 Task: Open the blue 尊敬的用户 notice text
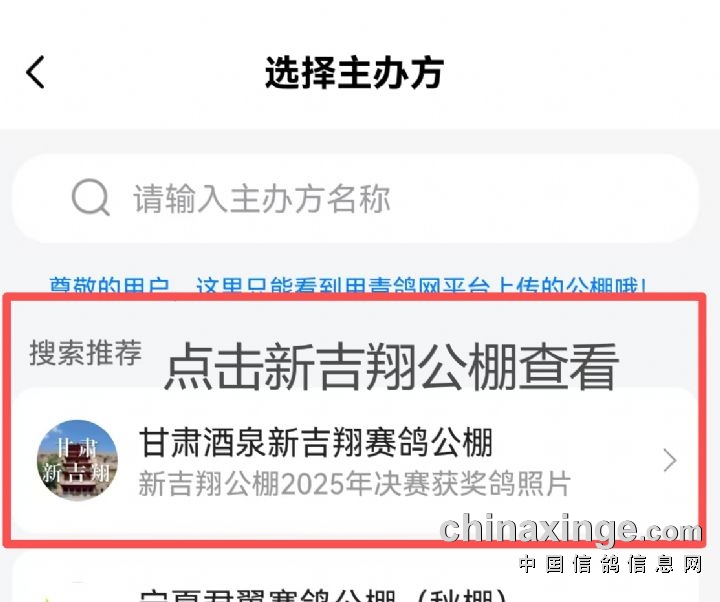348,286
